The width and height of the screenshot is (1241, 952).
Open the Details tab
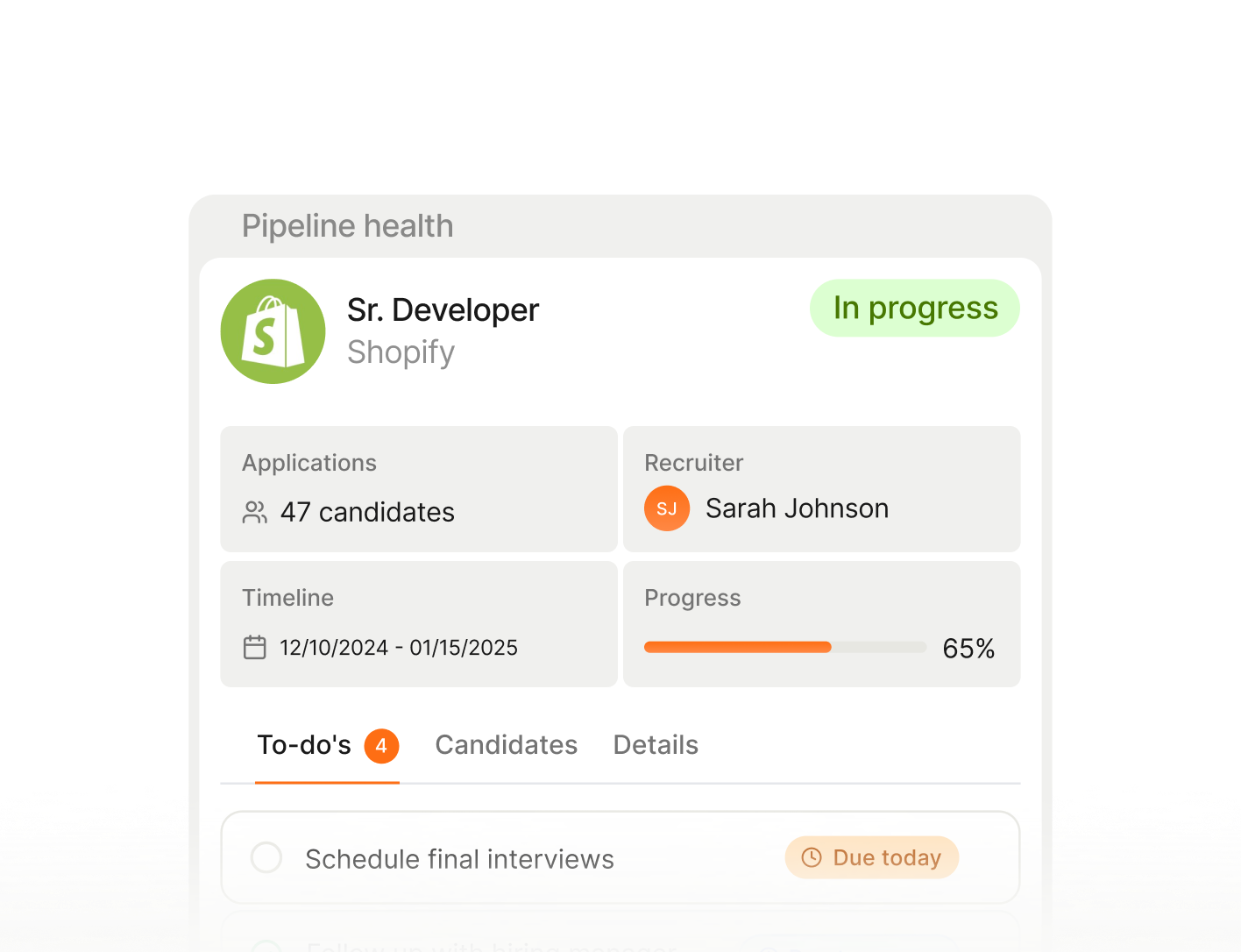(x=656, y=744)
